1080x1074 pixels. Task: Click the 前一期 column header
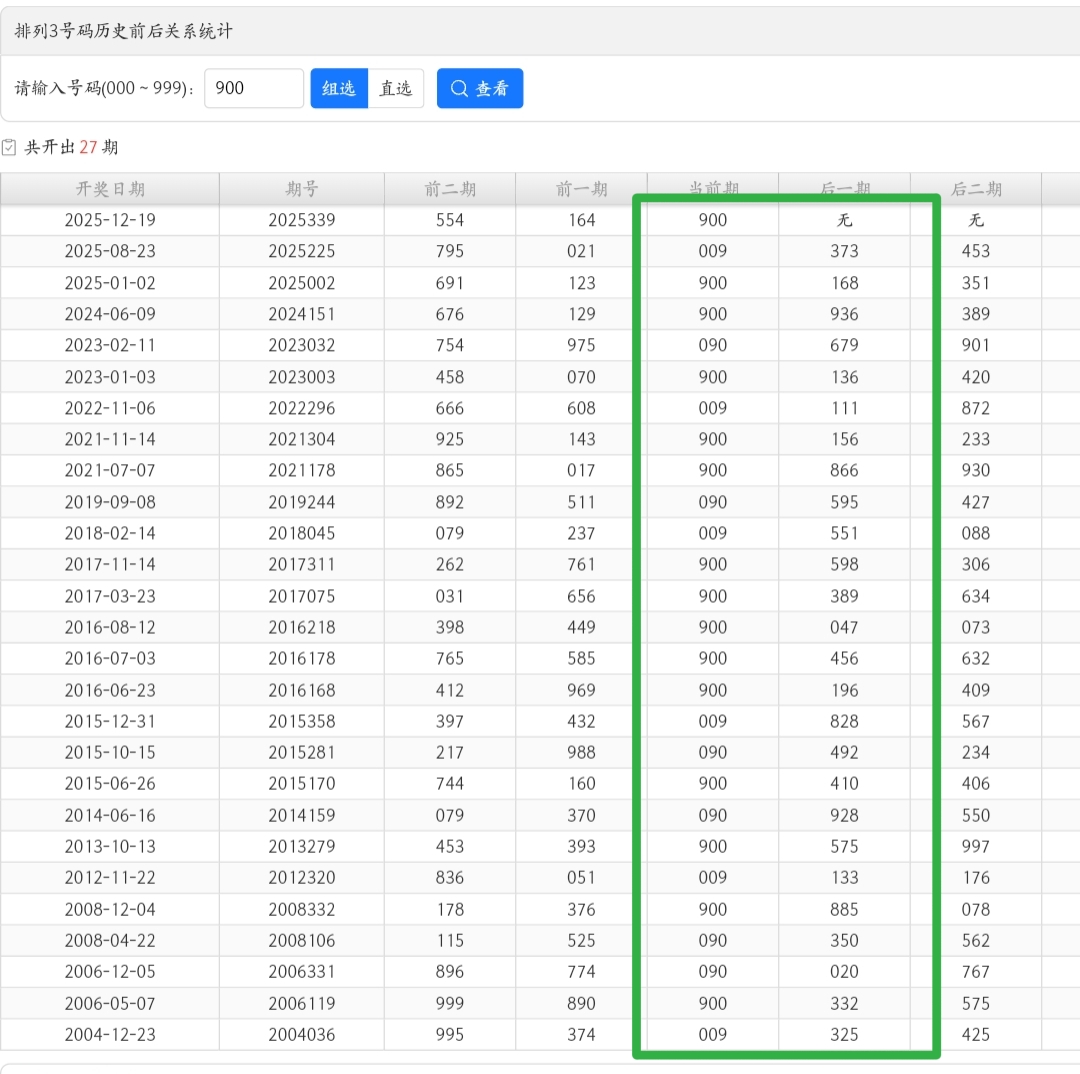(x=581, y=189)
